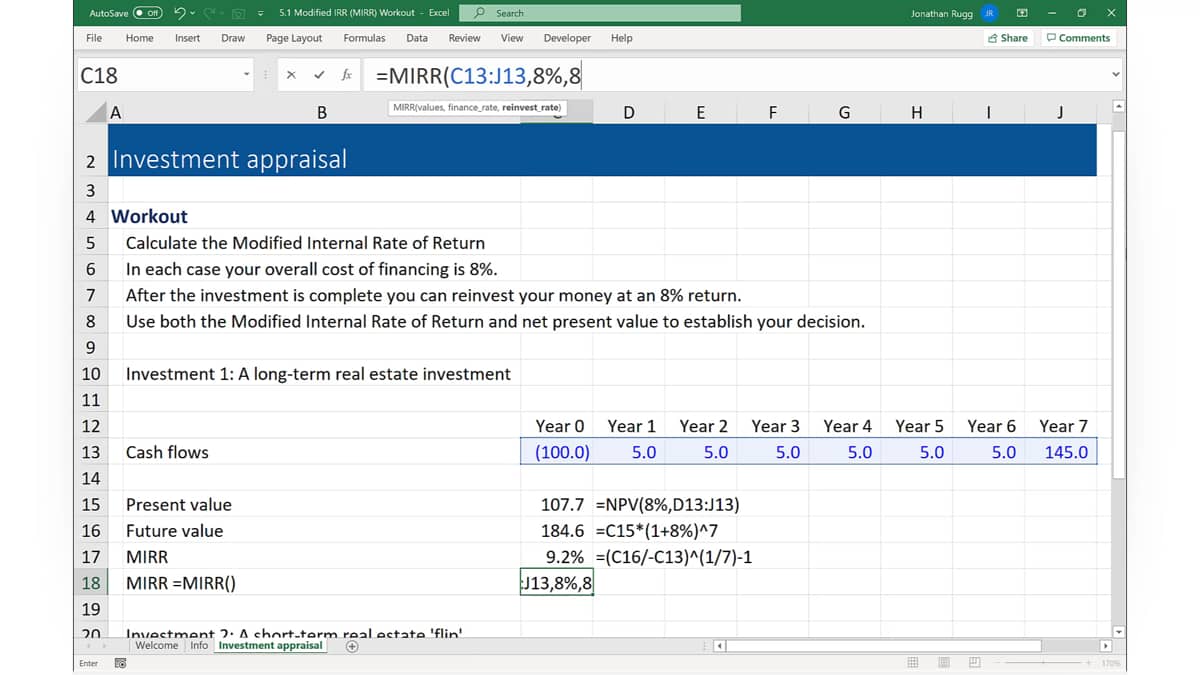Click the horizontal scrollbar right arrow
The height and width of the screenshot is (675, 1200).
click(1105, 646)
